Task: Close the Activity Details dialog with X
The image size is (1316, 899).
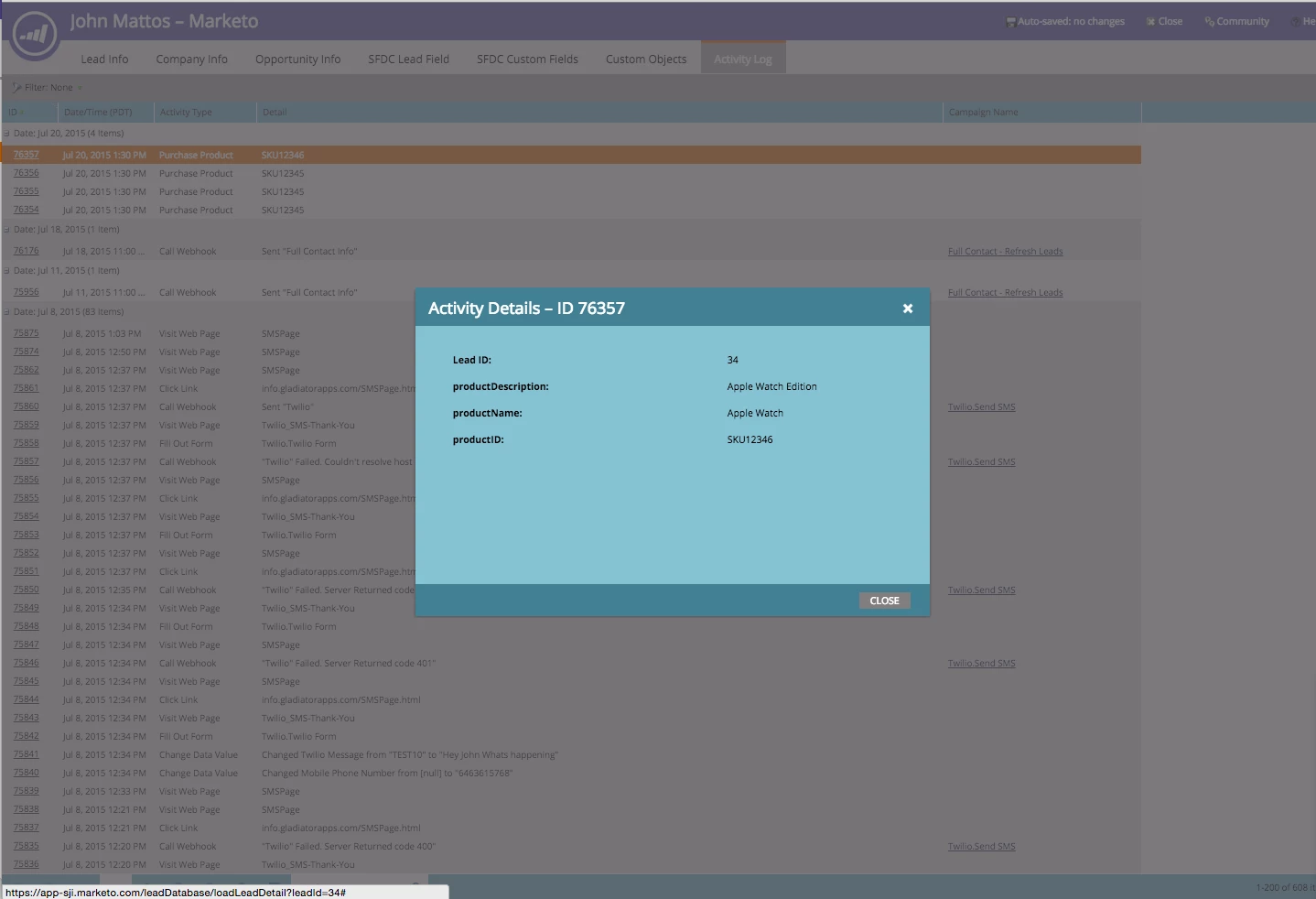Action: (908, 309)
